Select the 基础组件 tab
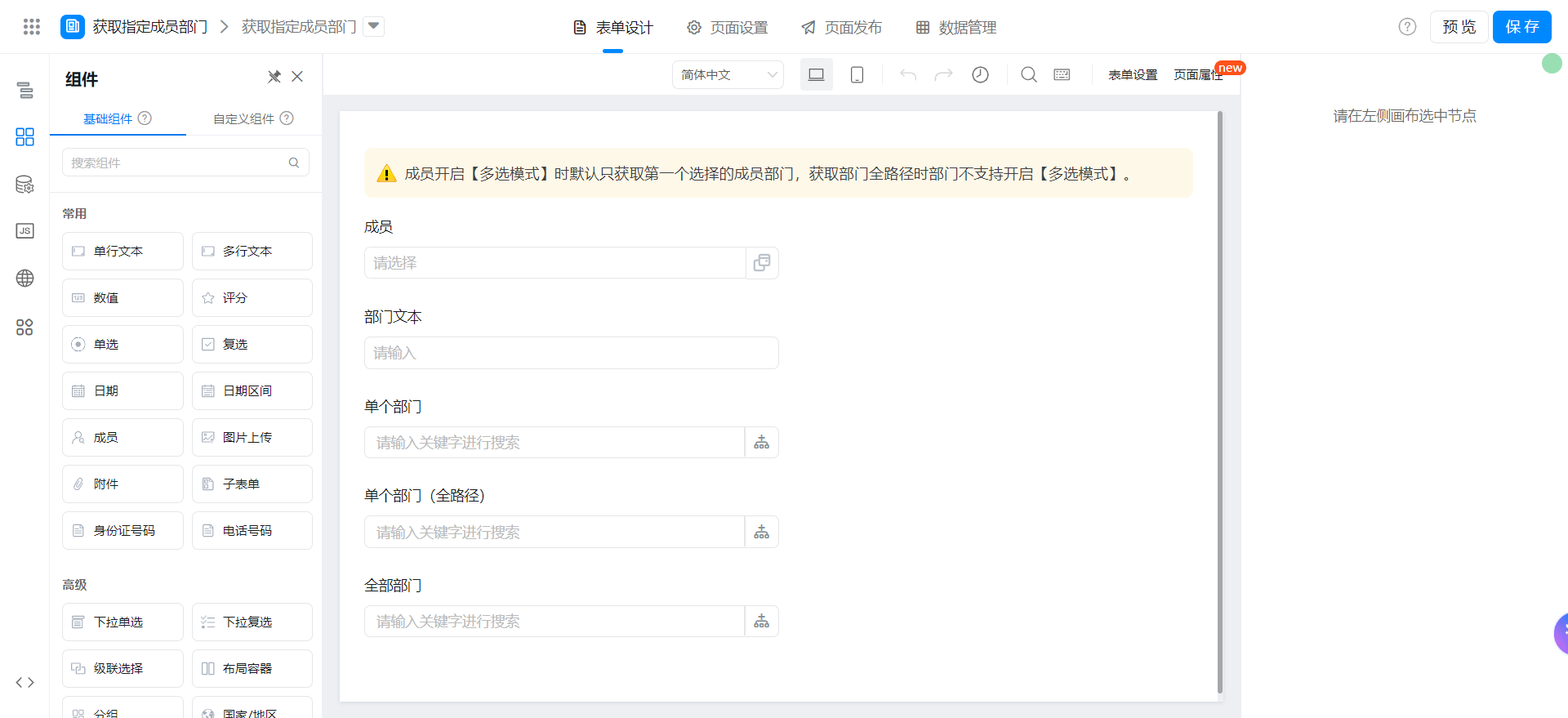The height and width of the screenshot is (718, 1568). pyautogui.click(x=118, y=118)
